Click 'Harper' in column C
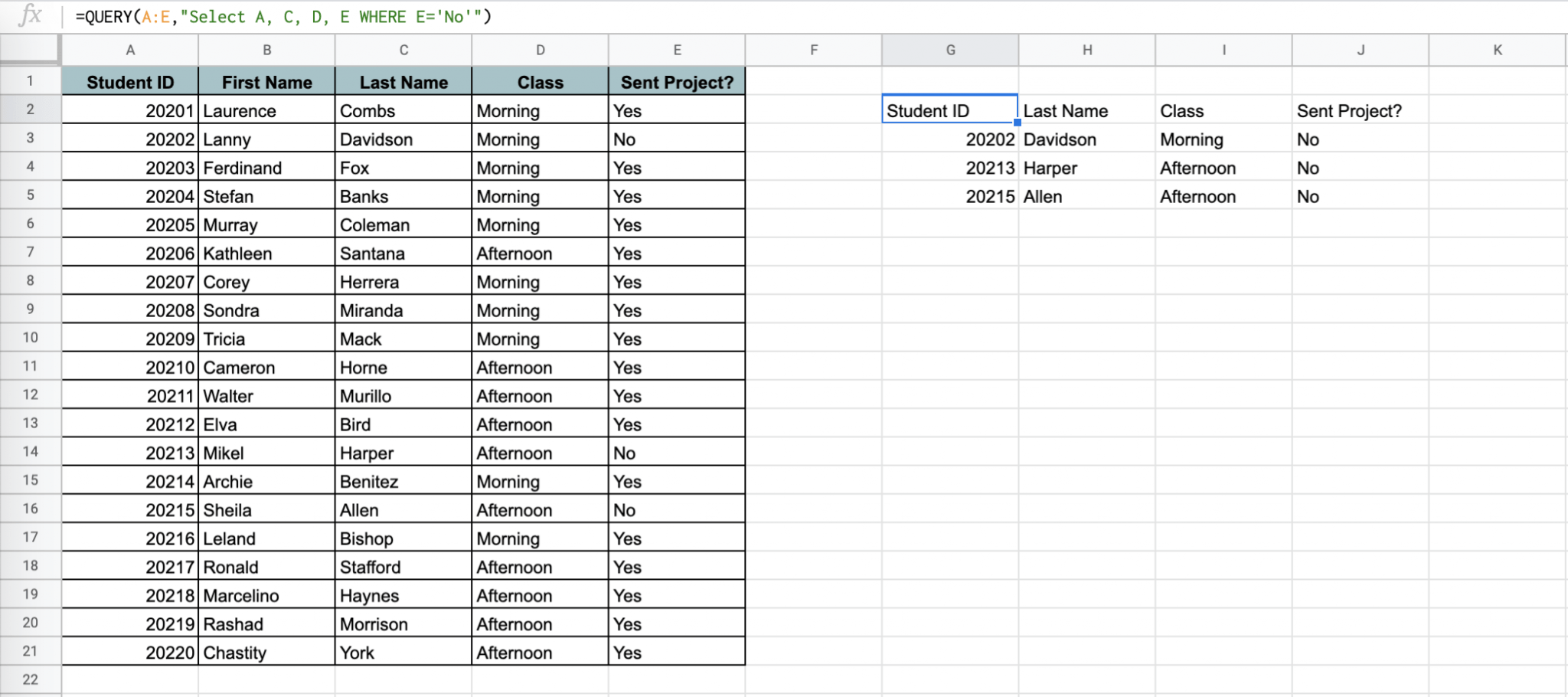This screenshot has height=697, width=1568. [x=403, y=453]
